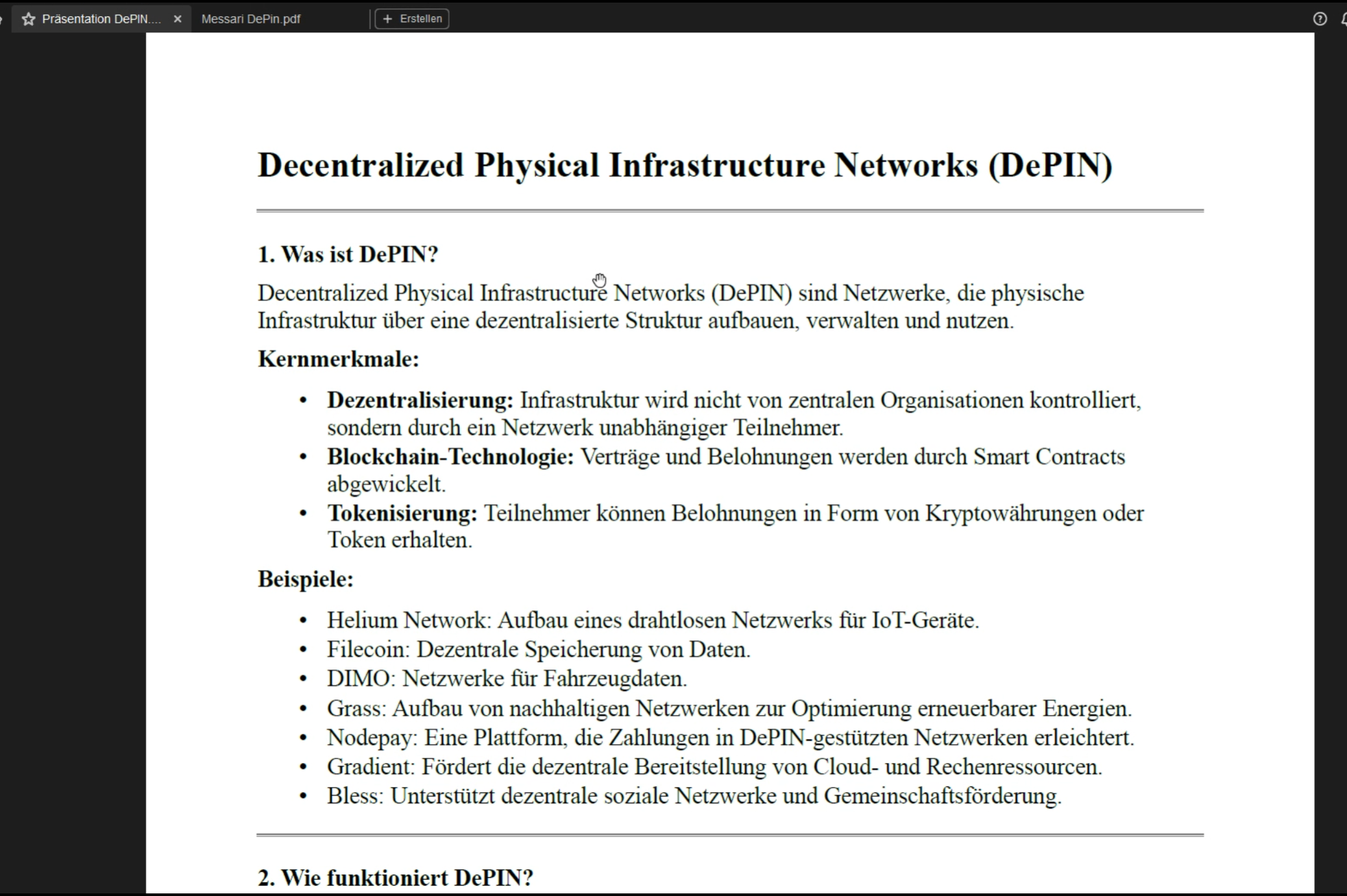Close the Präsentation DePIN tab

point(177,19)
